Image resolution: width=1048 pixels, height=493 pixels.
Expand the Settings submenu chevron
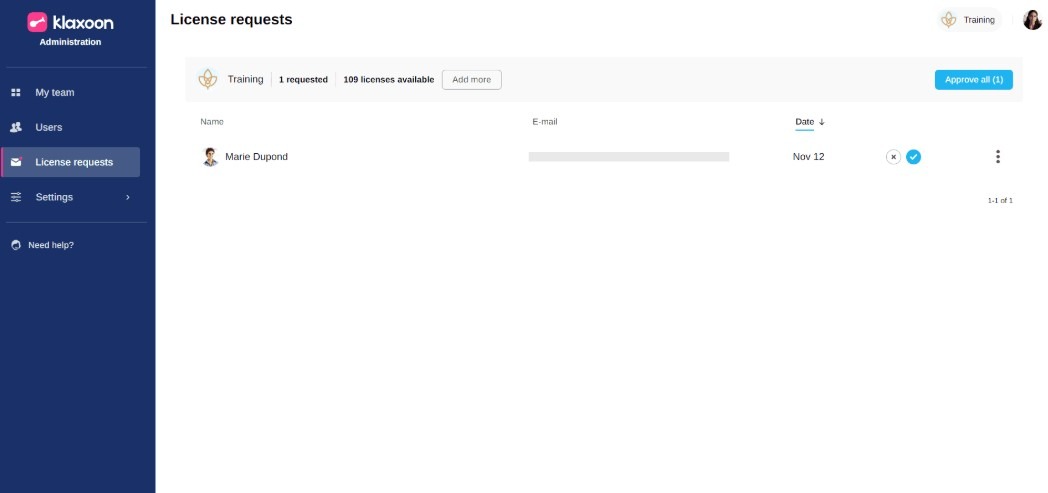tap(127, 197)
